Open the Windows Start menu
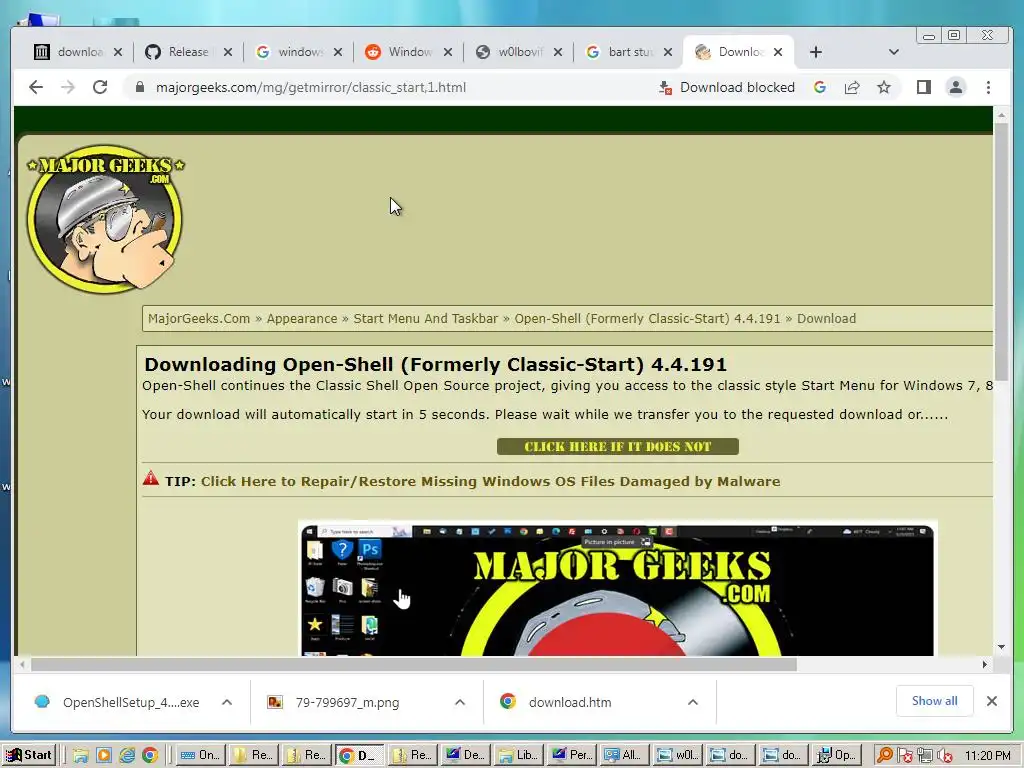The image size is (1024, 768). pos(29,756)
